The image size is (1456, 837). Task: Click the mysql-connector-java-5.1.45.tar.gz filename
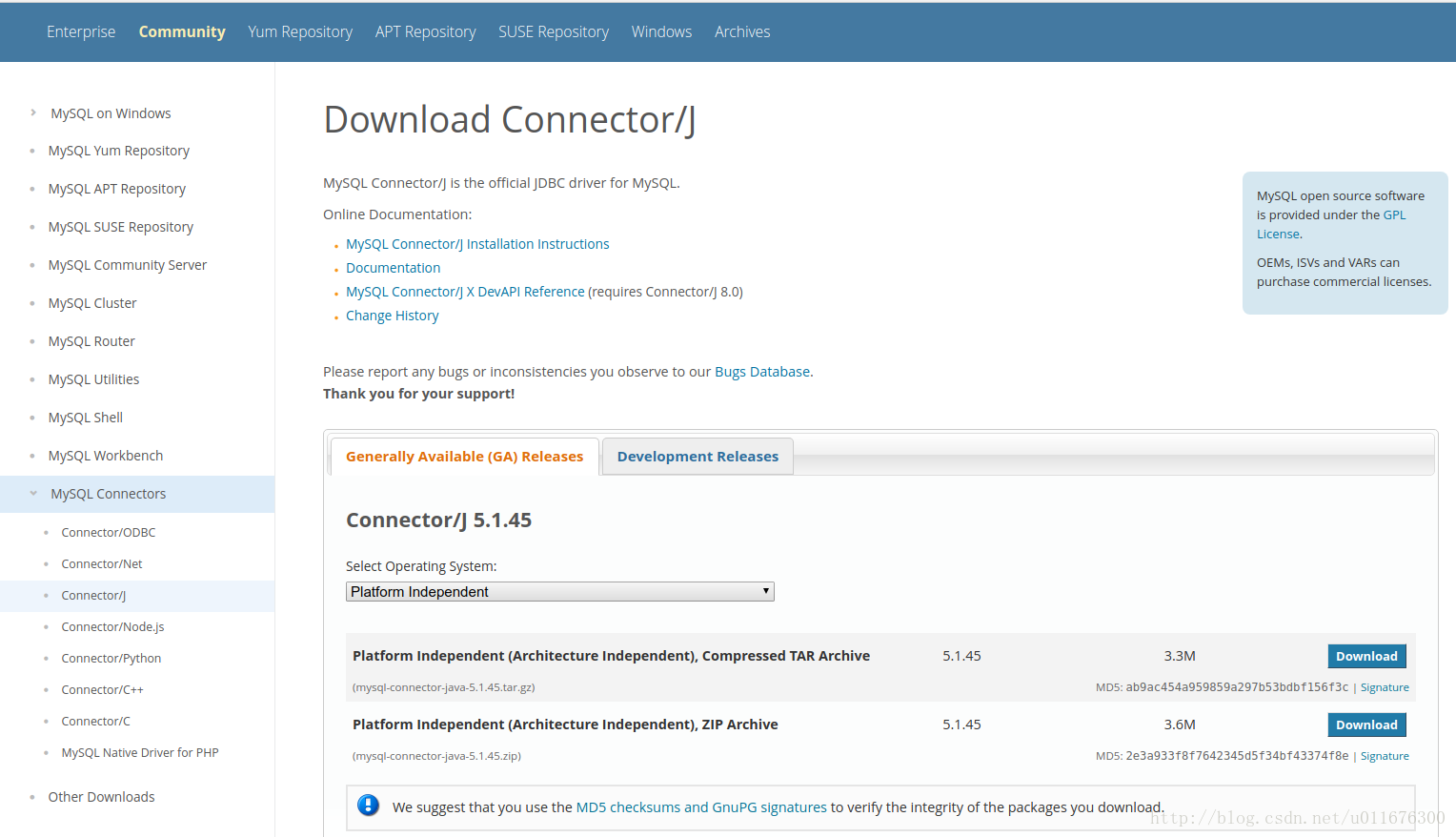444,687
